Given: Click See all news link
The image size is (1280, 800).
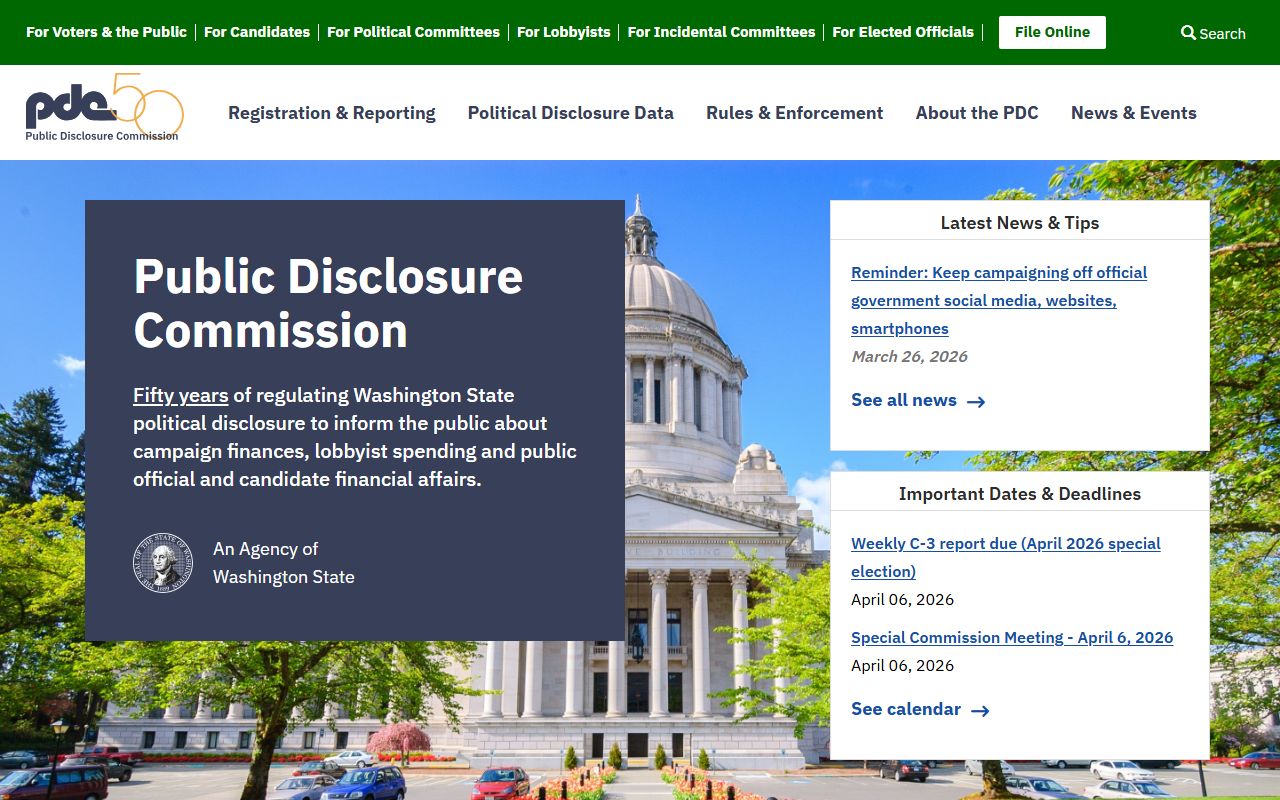Looking at the screenshot, I should [904, 400].
